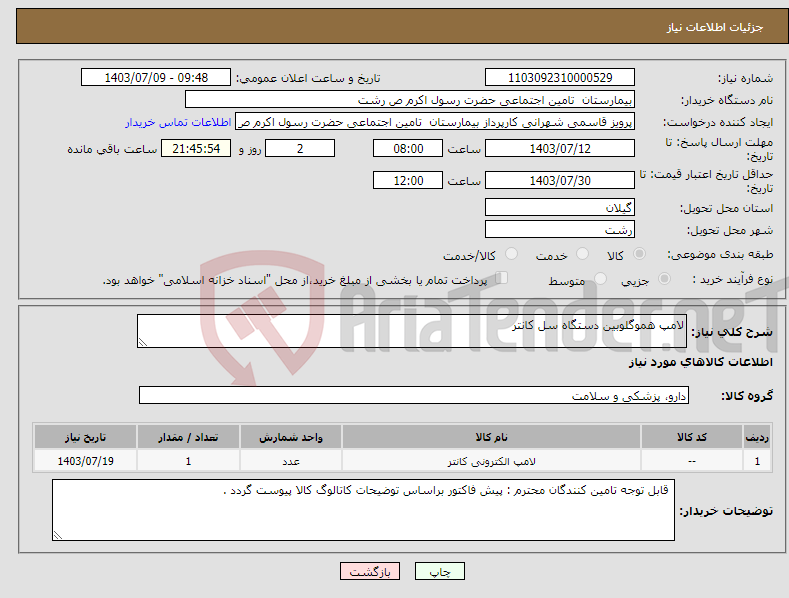The width and height of the screenshot is (789, 598).
Task: Click the ردیف column header
Action: [757, 437]
